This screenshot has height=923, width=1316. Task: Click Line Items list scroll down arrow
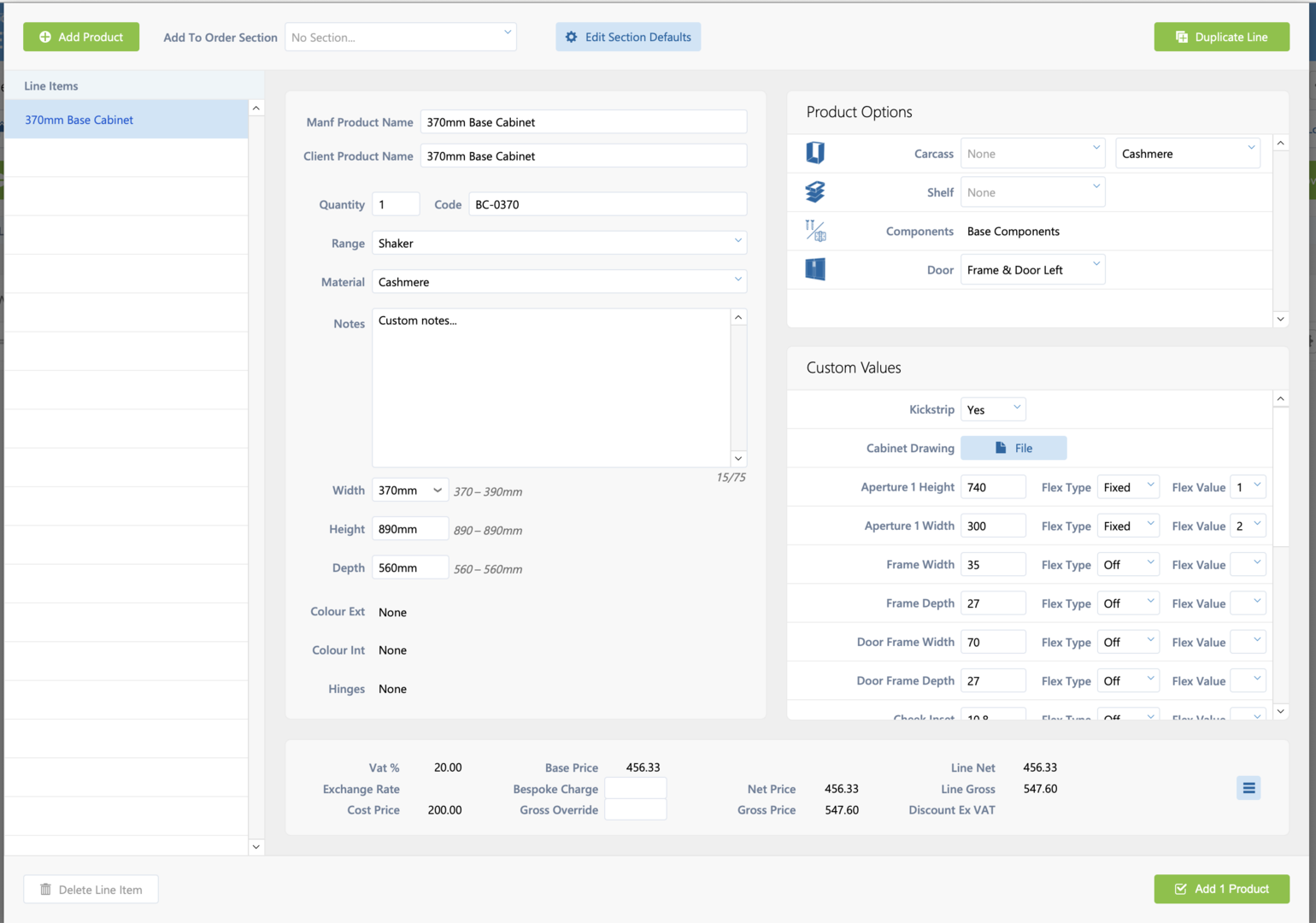(256, 847)
